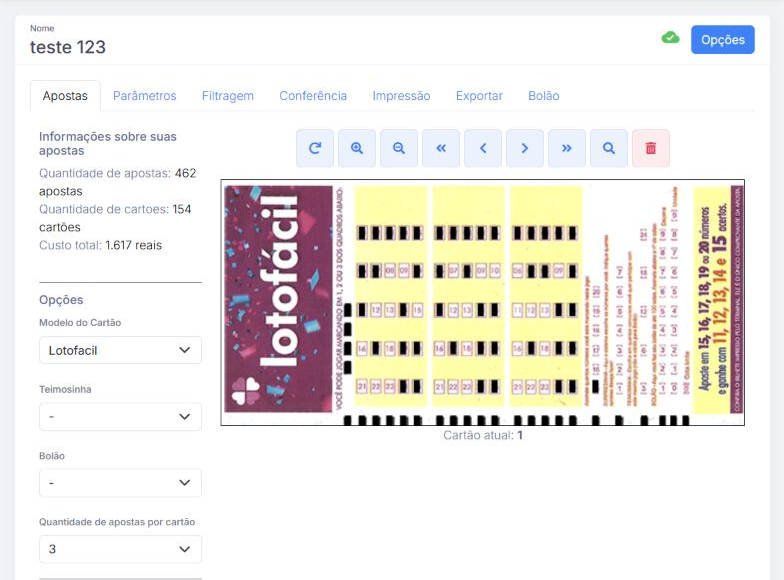Screen dimensions: 784x580
Task: Delete card with red trash icon
Action: [x=651, y=148]
